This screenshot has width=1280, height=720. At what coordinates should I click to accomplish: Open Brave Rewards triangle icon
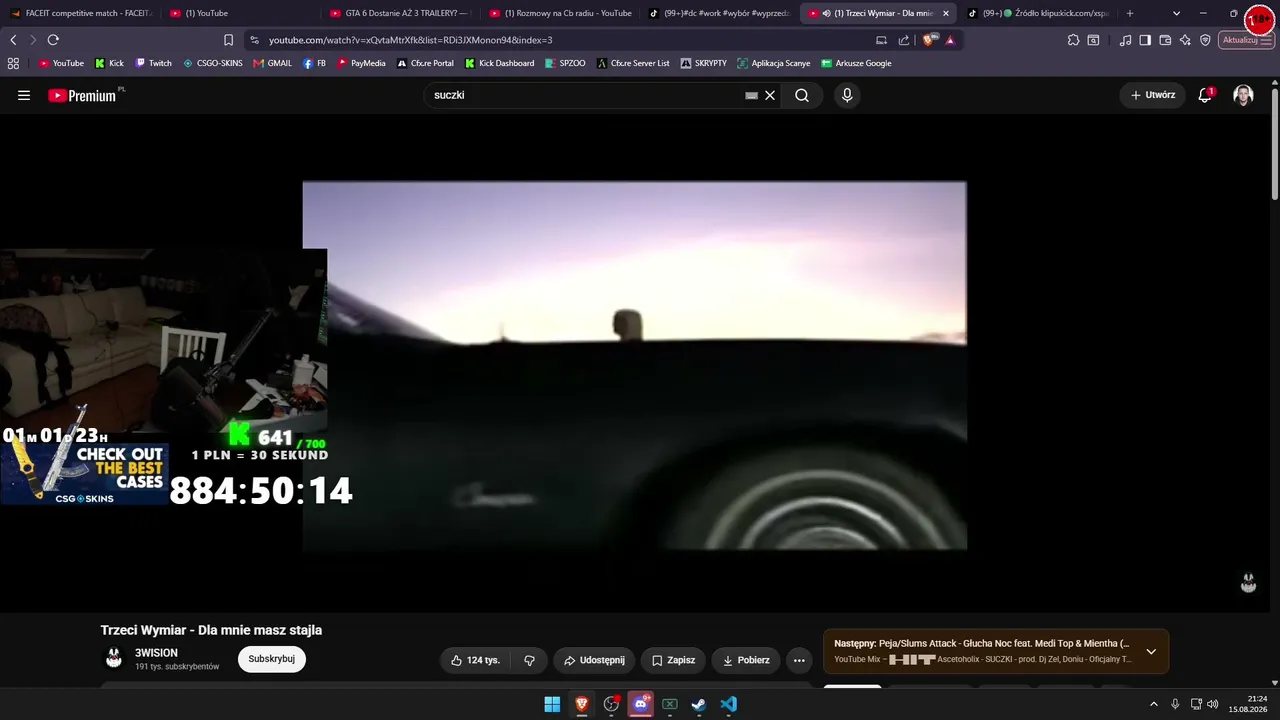(x=950, y=40)
